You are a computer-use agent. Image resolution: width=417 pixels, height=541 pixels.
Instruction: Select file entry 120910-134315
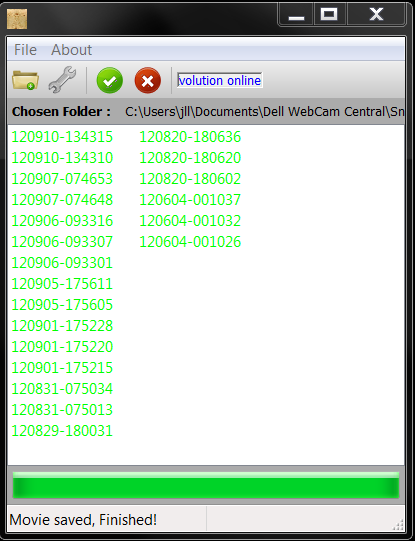pos(62,137)
